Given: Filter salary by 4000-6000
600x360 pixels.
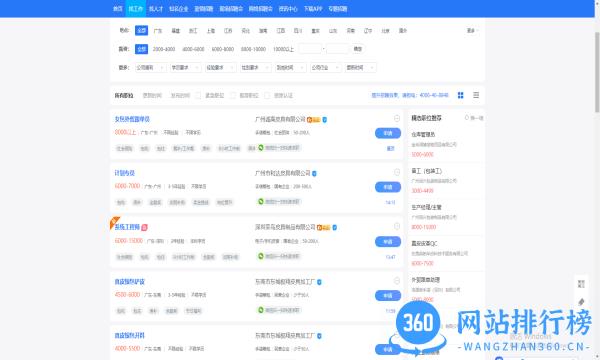Looking at the screenshot, I should click(193, 49).
